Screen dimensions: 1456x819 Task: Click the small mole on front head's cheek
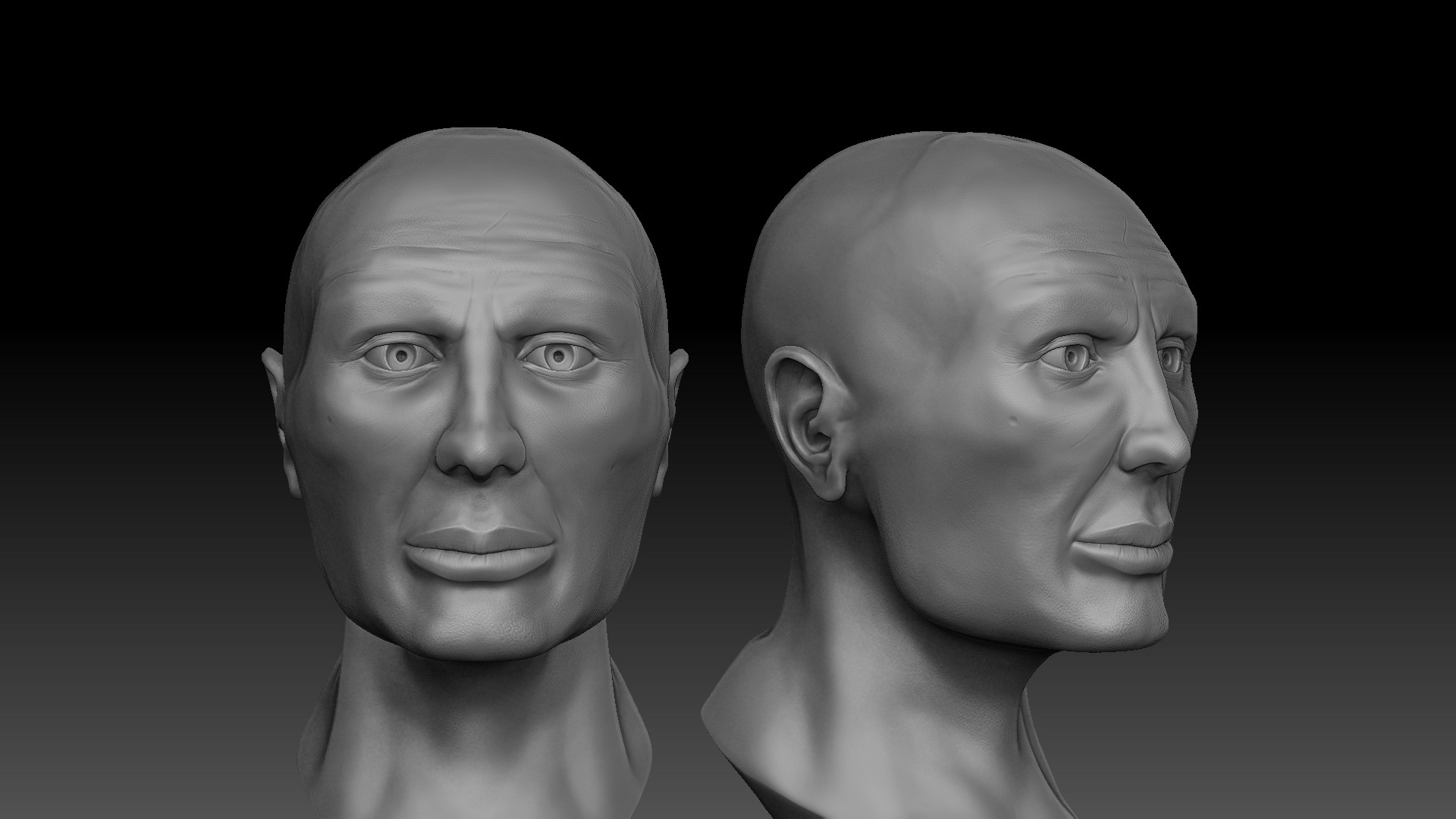click(331, 418)
